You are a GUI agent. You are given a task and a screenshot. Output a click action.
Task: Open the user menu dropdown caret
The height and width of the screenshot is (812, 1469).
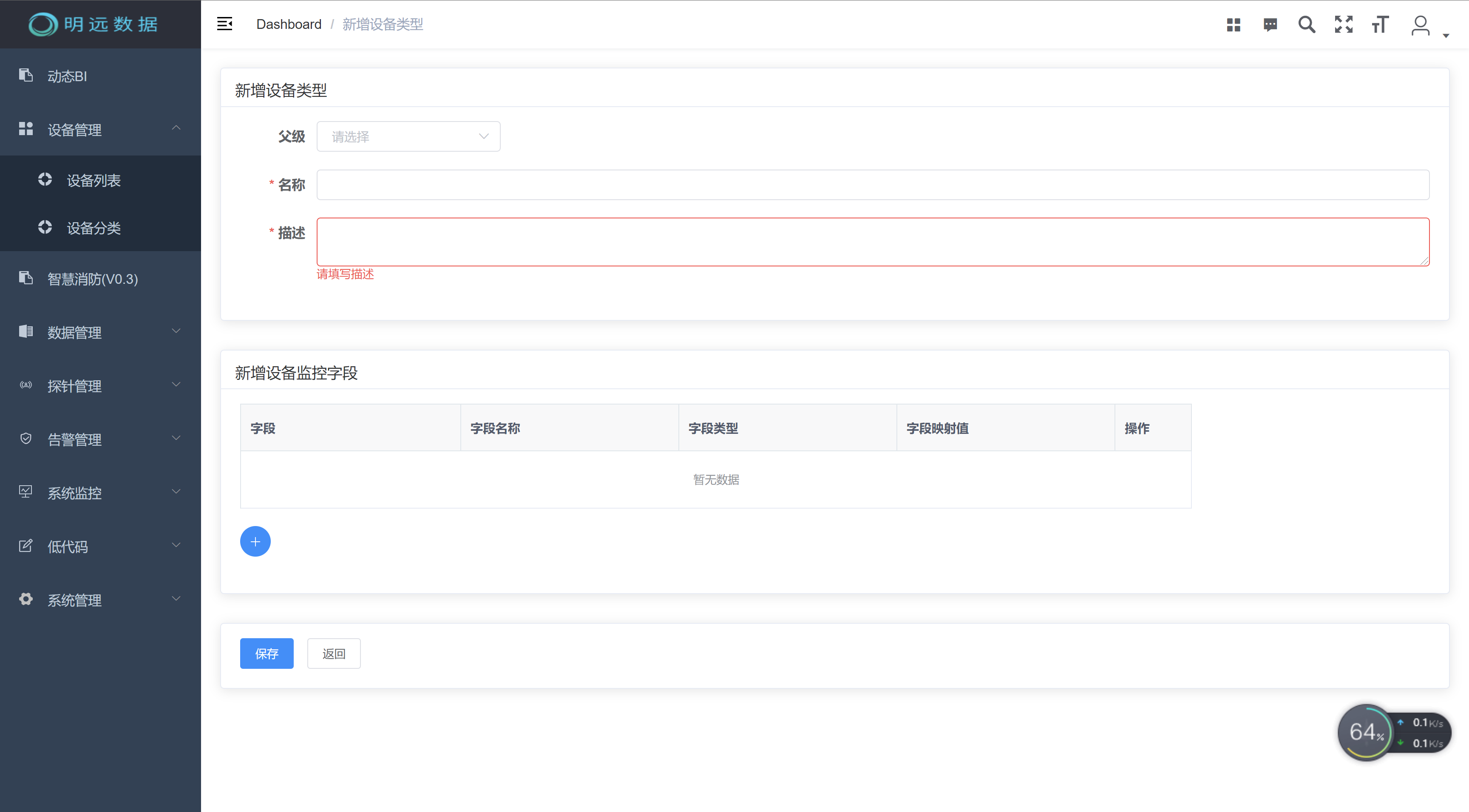pos(1446,36)
